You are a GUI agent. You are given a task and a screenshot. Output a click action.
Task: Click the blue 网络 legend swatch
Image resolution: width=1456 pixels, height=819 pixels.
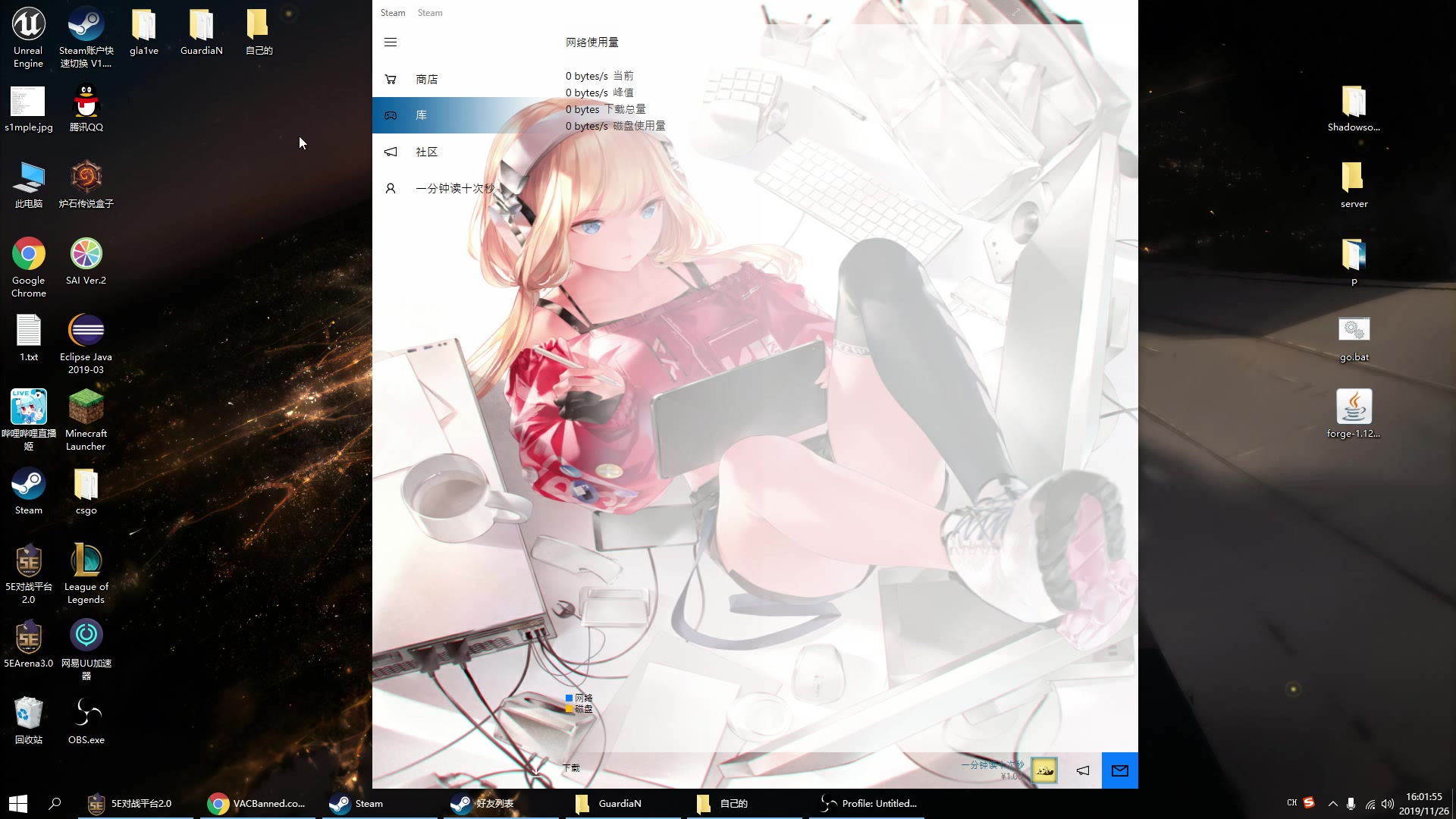[569, 698]
